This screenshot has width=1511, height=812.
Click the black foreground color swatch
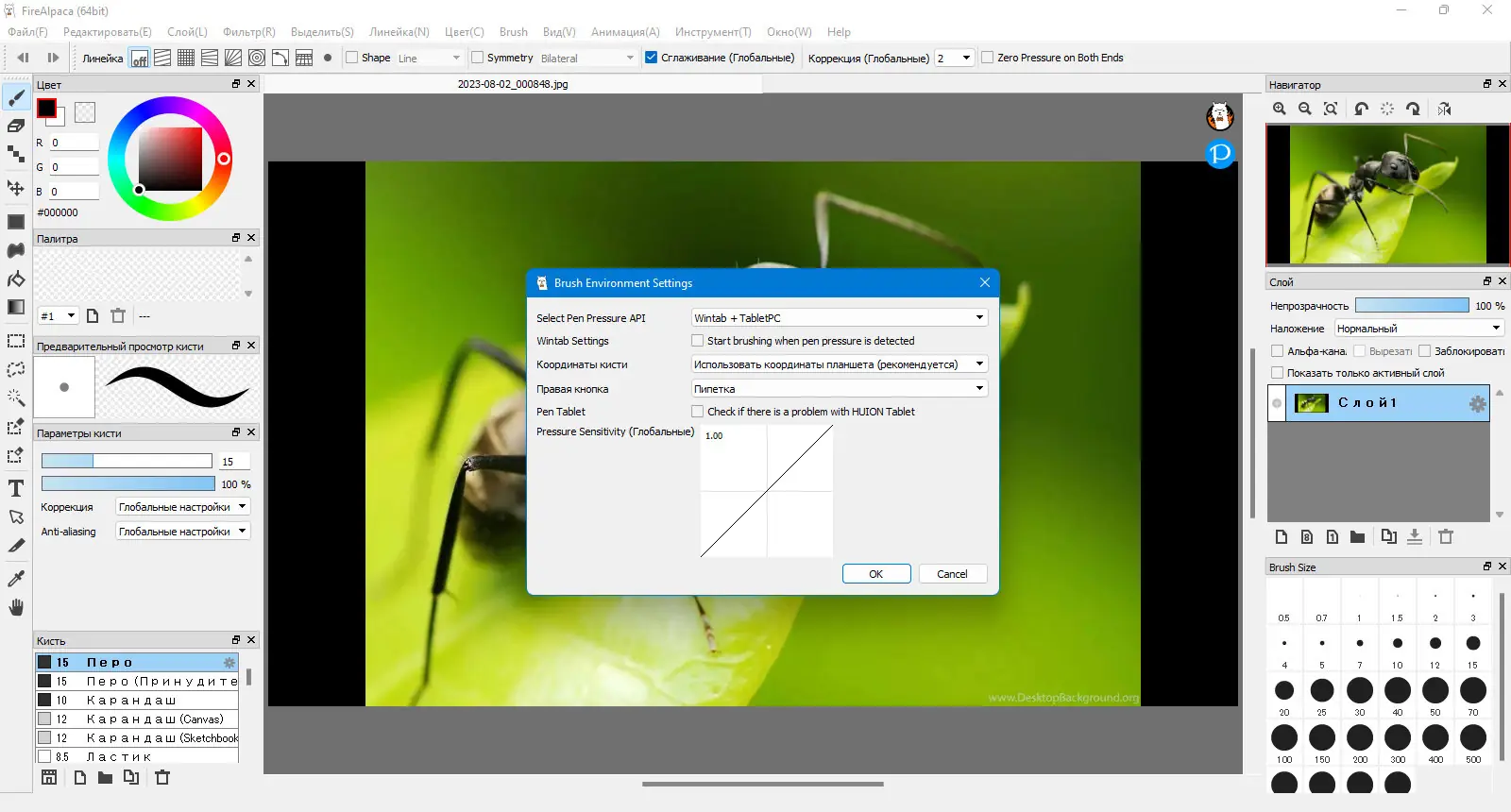[46, 109]
